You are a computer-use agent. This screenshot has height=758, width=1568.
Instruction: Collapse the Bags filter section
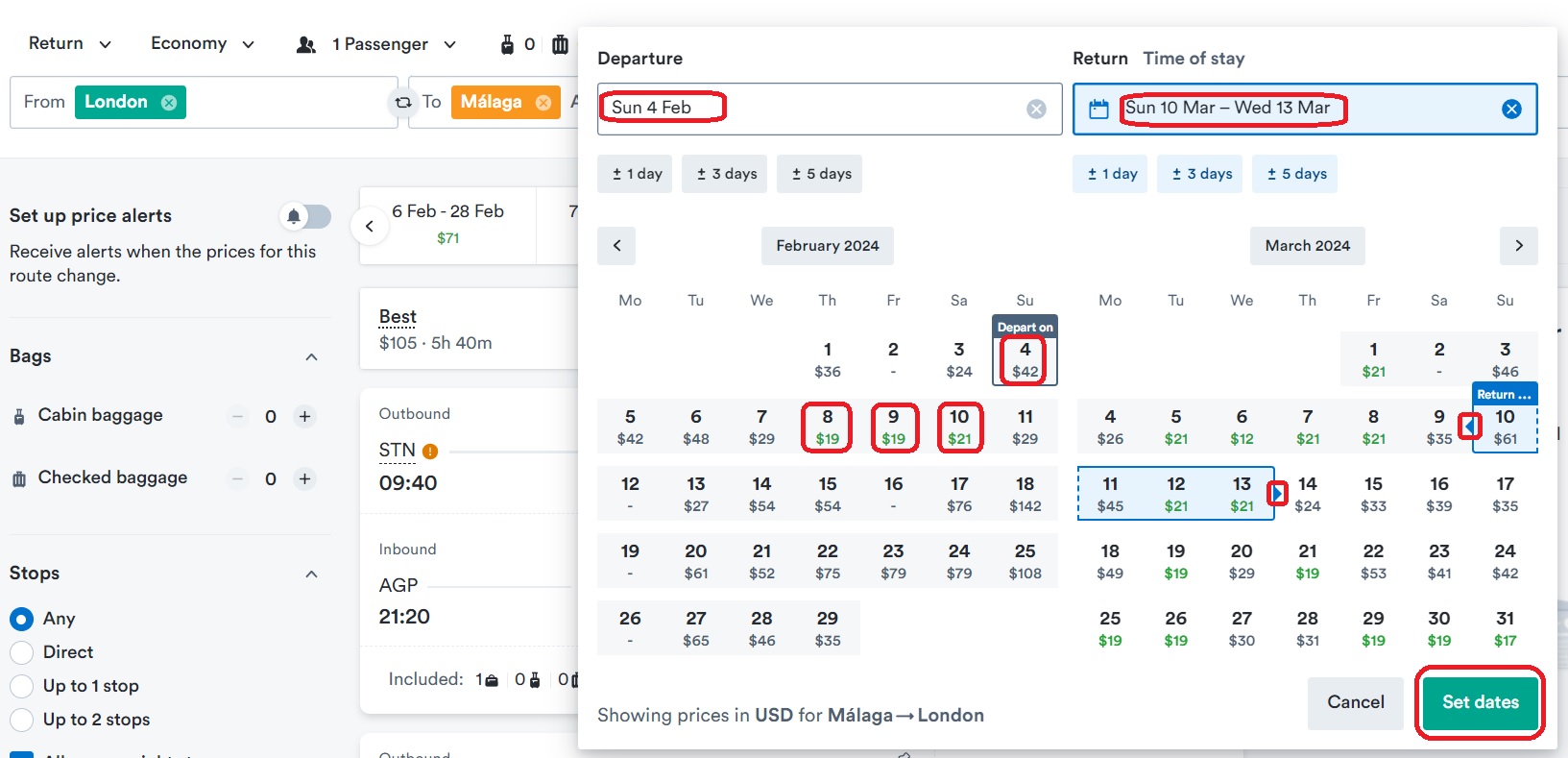click(311, 356)
